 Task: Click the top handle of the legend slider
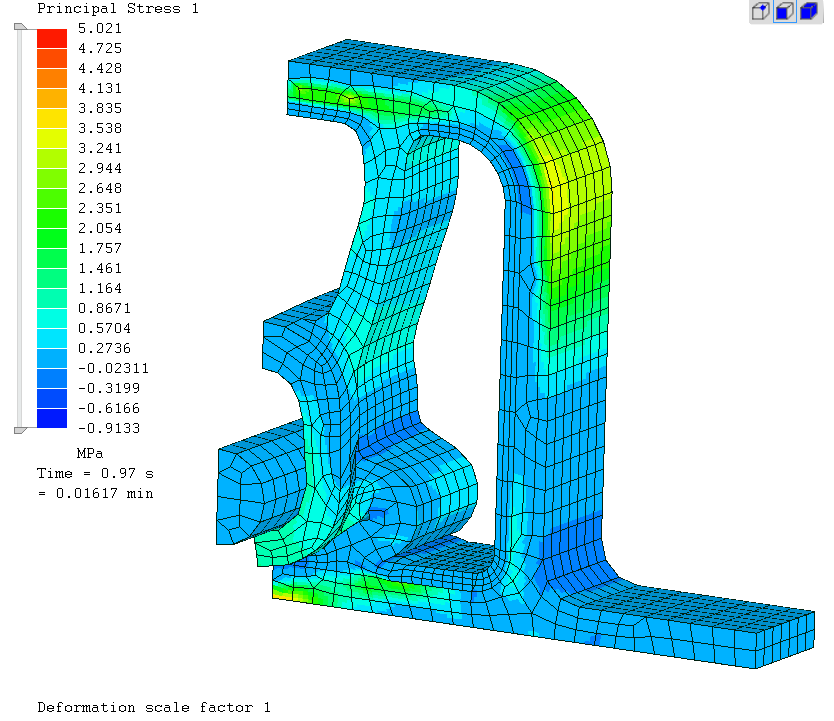[20, 28]
